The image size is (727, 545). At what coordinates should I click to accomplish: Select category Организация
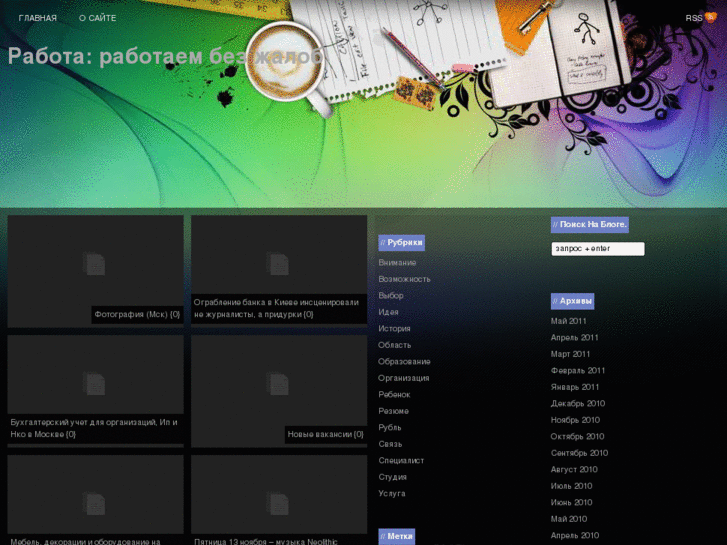point(404,378)
